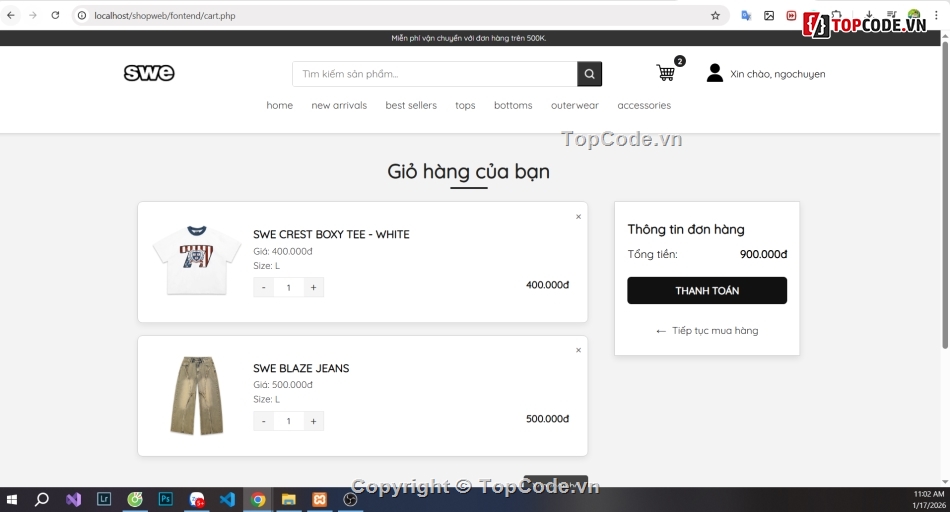Increase quantity of SWE Crest Boxy Tee

(x=313, y=288)
